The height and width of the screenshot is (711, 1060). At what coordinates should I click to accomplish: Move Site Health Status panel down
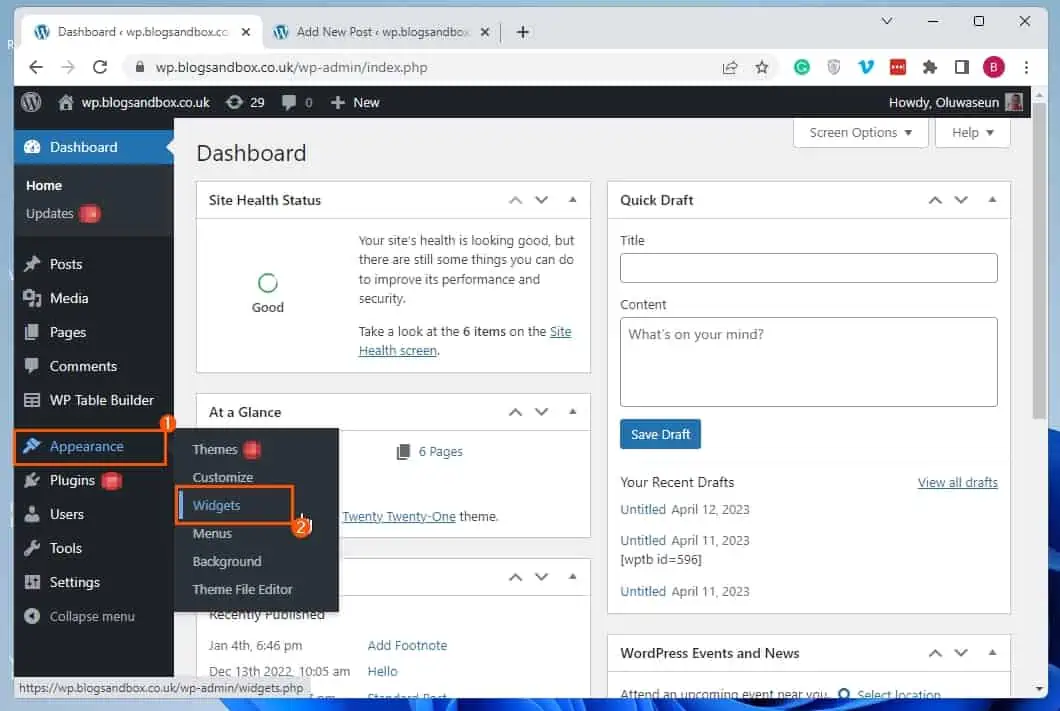[x=541, y=200]
